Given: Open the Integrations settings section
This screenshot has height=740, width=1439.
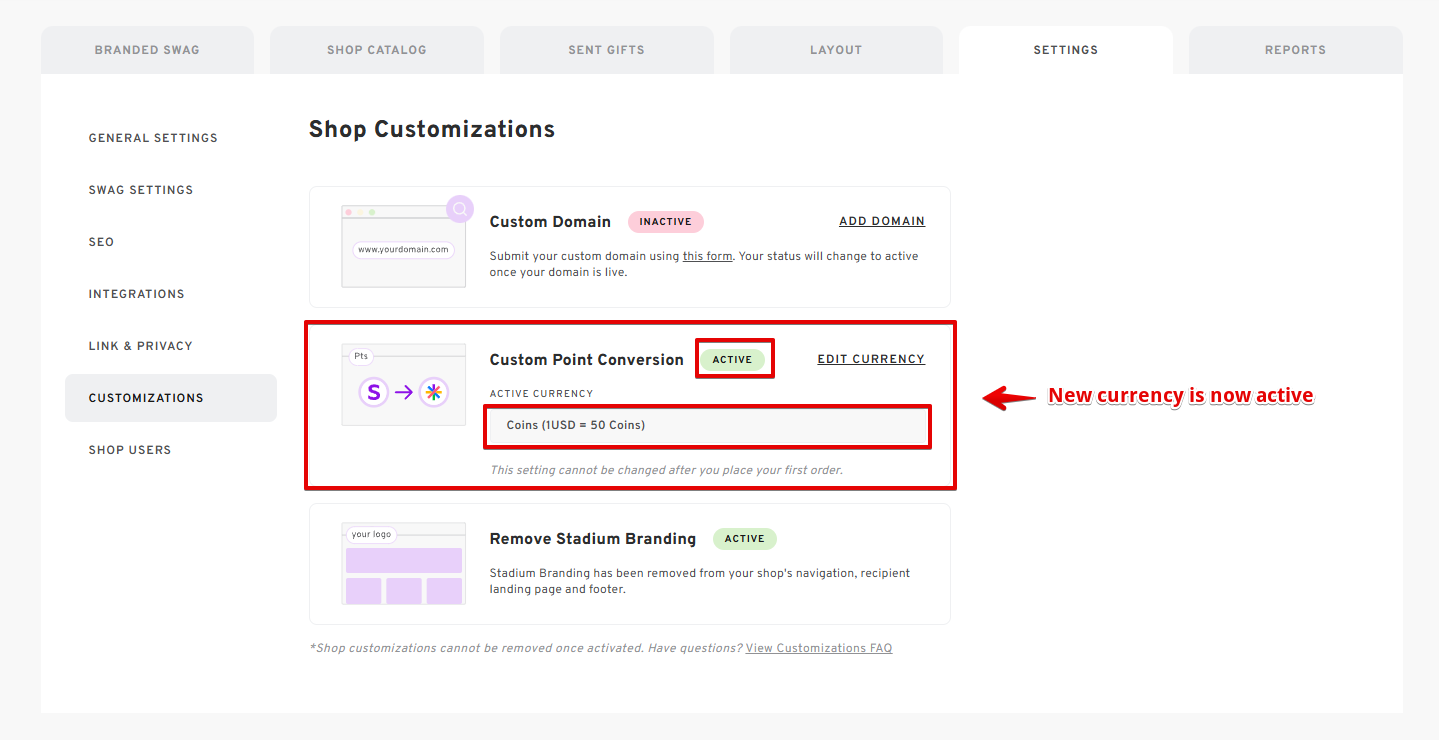Looking at the screenshot, I should 137,294.
